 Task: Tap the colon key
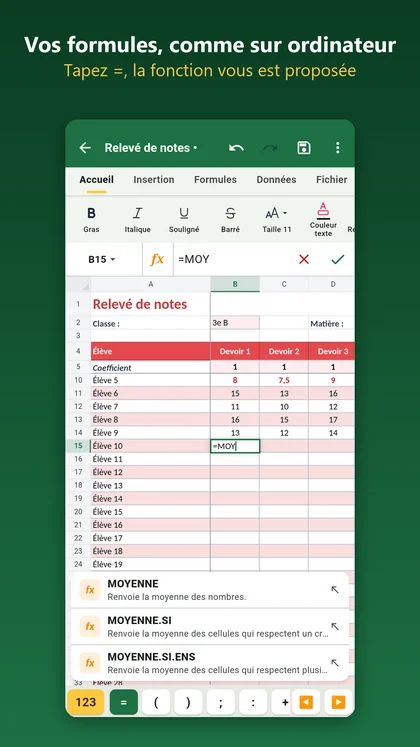[253, 702]
